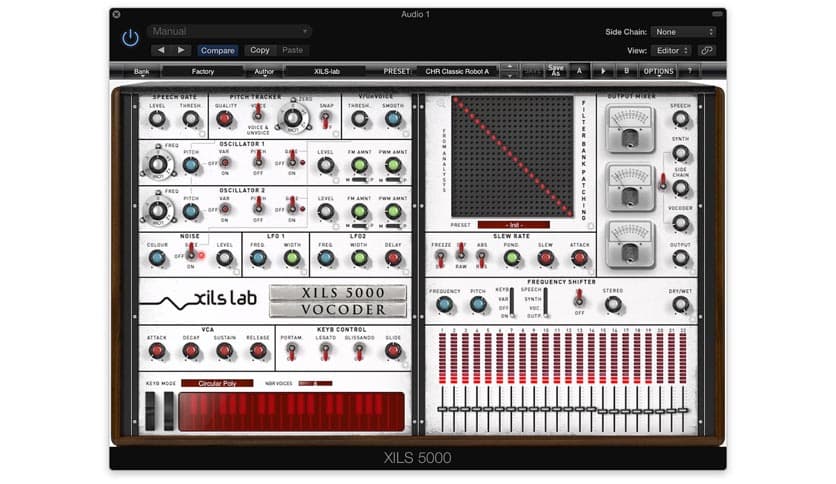836x484 pixels.
Task: Flip the Slew Rate Abs switch
Action: [481, 258]
